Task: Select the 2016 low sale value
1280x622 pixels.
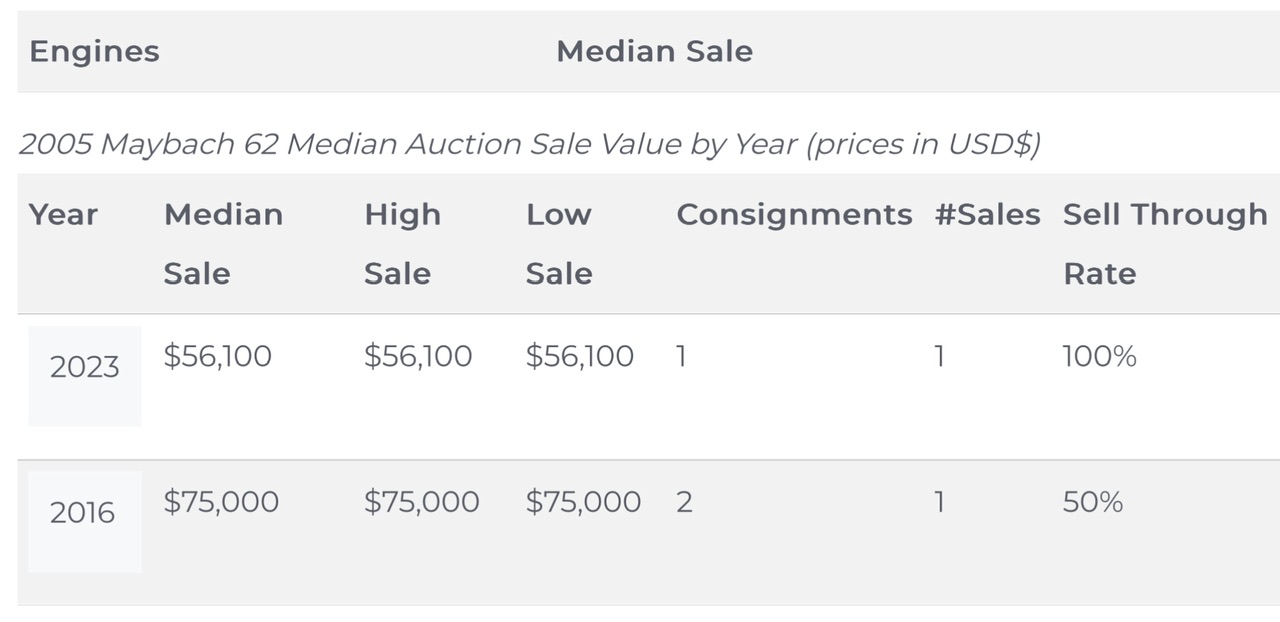Action: pos(583,502)
